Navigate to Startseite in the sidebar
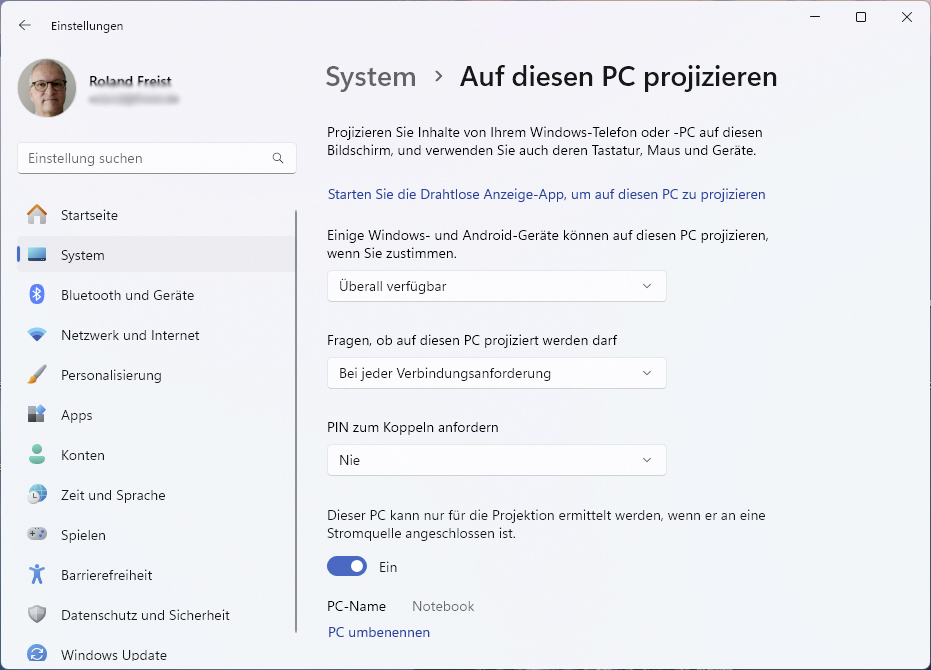The height and width of the screenshot is (670, 931). [89, 215]
